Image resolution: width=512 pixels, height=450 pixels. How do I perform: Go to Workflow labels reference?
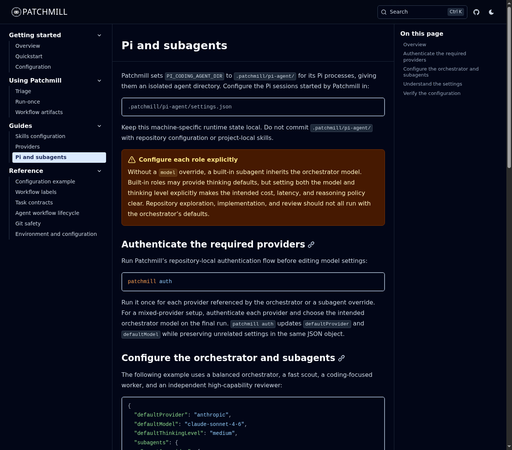[36, 192]
